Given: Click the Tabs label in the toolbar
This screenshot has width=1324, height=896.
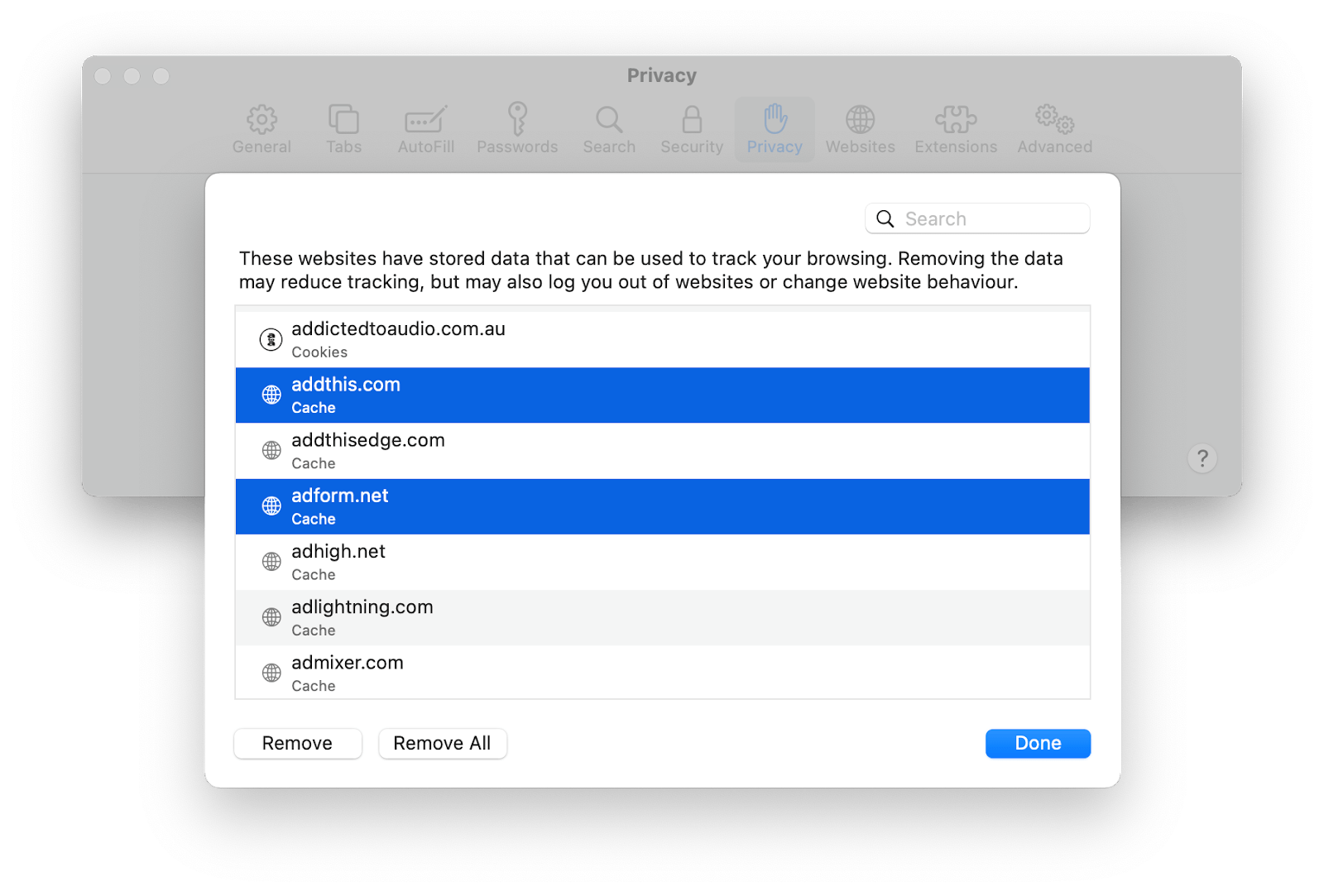Looking at the screenshot, I should (343, 146).
